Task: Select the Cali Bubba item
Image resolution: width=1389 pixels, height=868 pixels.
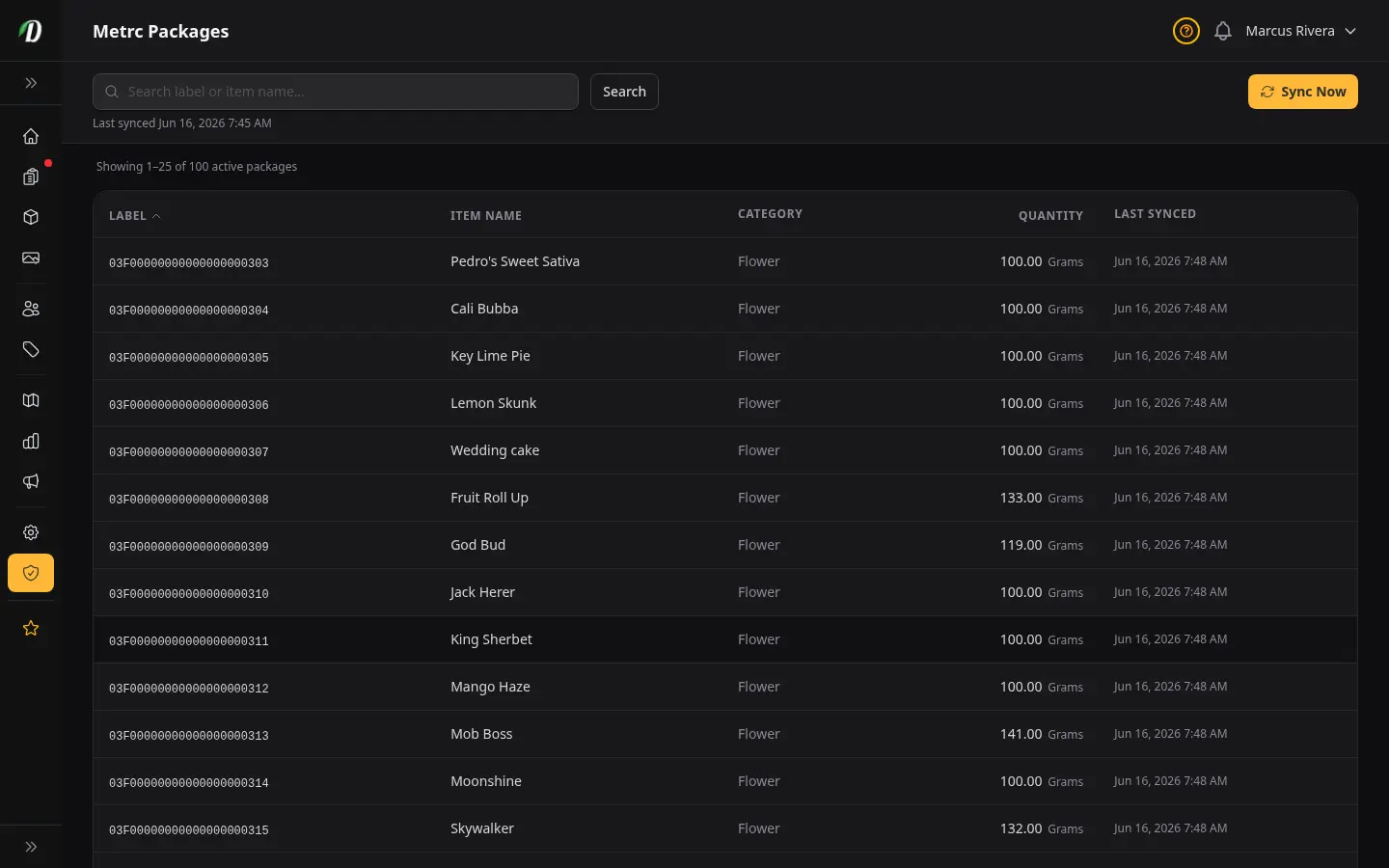Action: 484,309
